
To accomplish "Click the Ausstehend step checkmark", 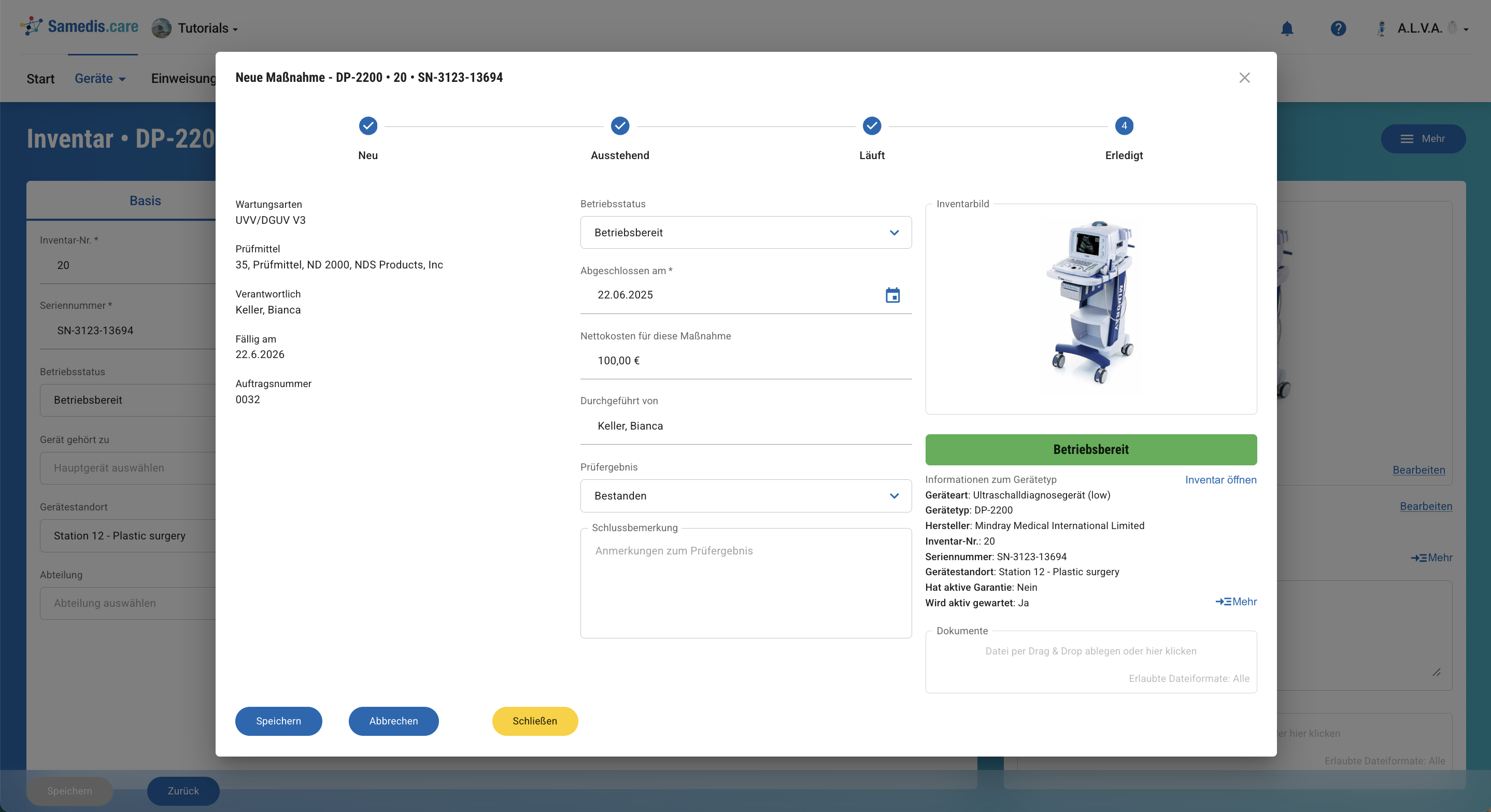I will [x=619, y=125].
